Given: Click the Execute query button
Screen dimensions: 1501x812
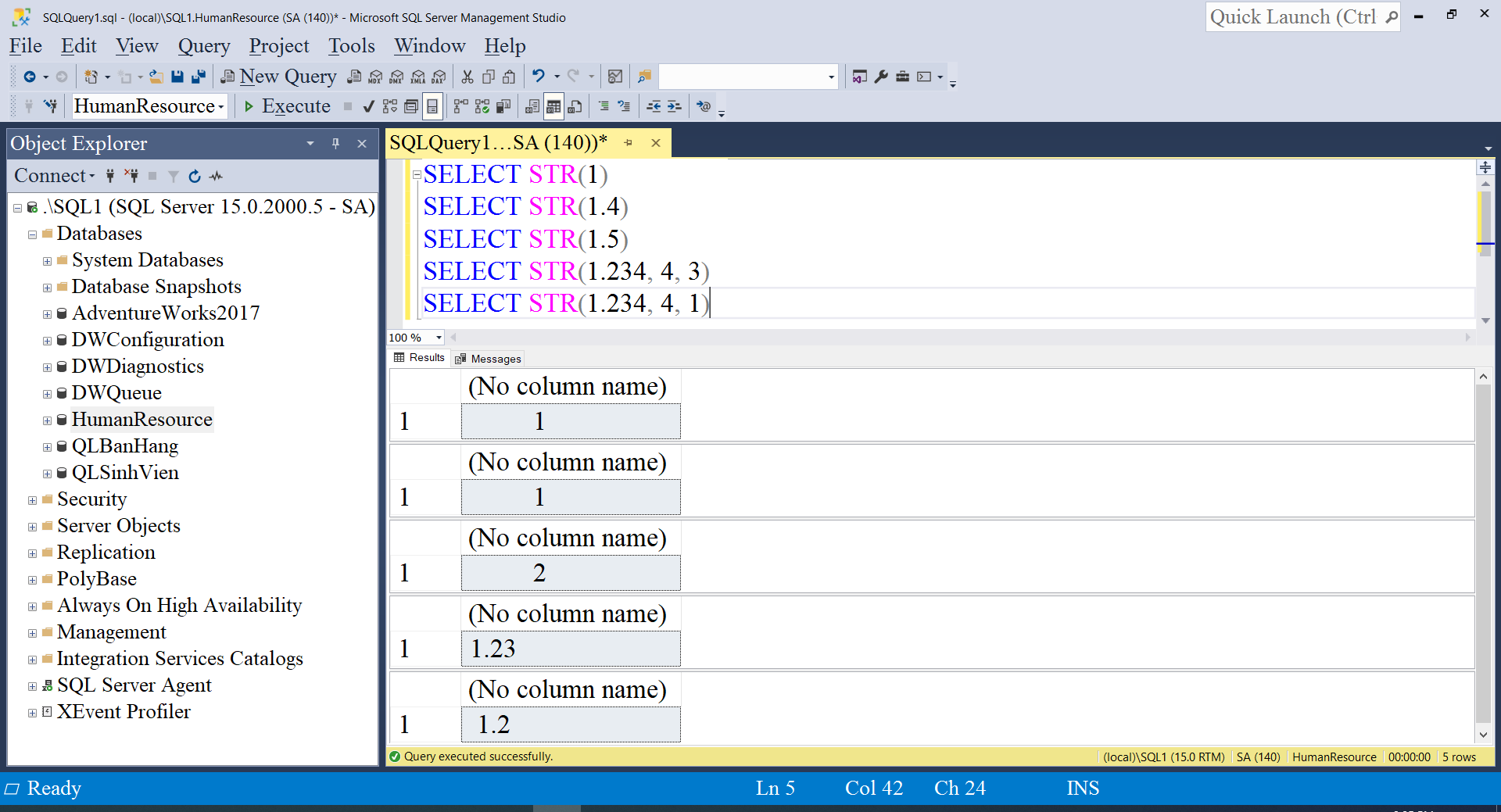Looking at the screenshot, I should coord(287,106).
